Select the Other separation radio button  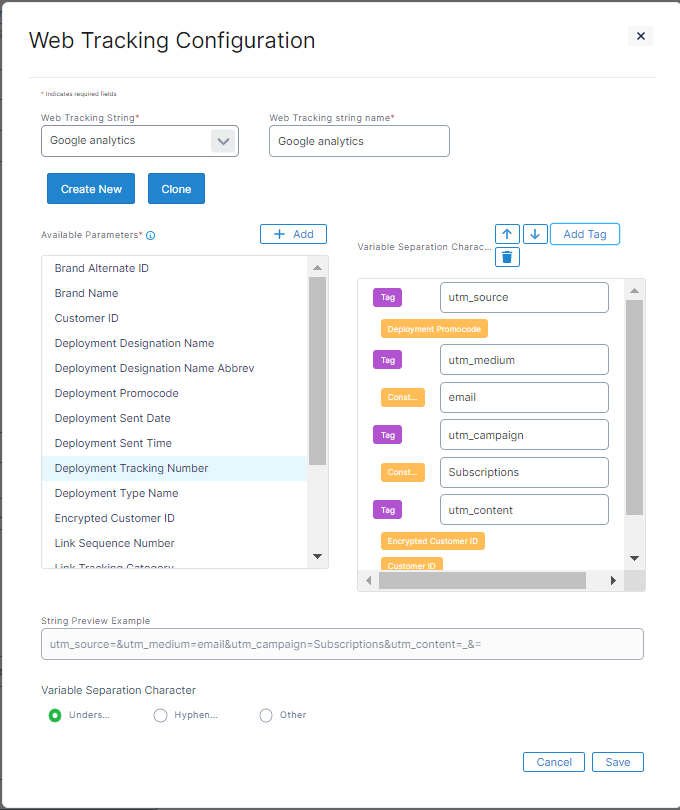tap(266, 715)
